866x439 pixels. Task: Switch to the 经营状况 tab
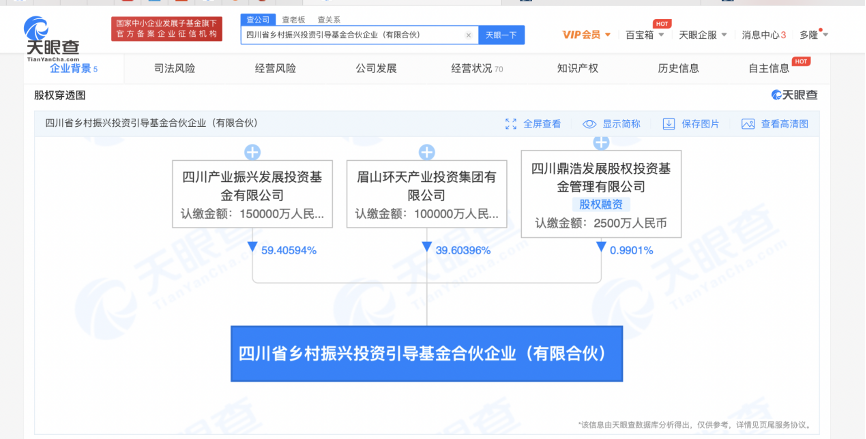point(477,68)
